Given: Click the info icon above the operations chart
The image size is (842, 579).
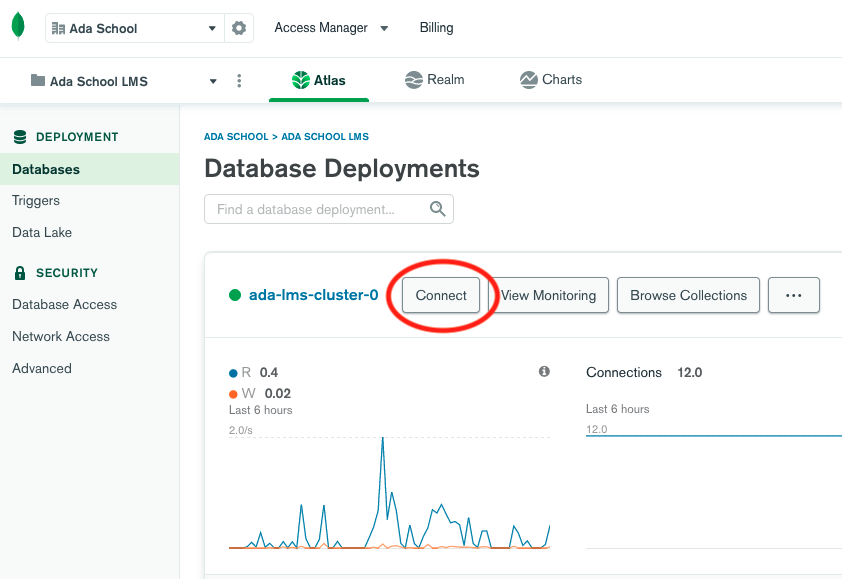Looking at the screenshot, I should 544,371.
